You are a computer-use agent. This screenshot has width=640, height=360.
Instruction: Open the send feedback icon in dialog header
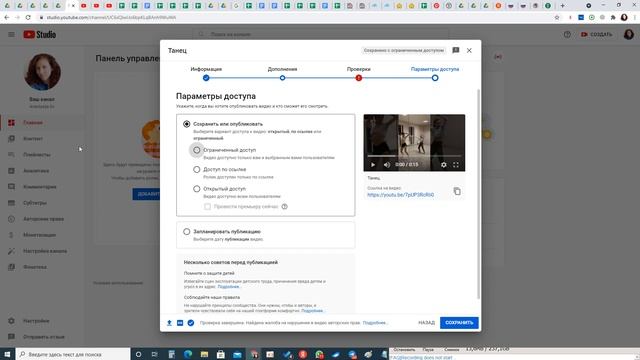click(x=456, y=50)
